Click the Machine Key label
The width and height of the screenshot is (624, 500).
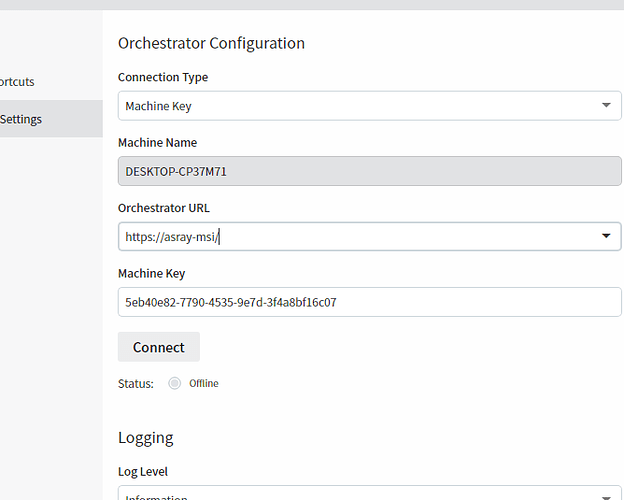tap(151, 273)
